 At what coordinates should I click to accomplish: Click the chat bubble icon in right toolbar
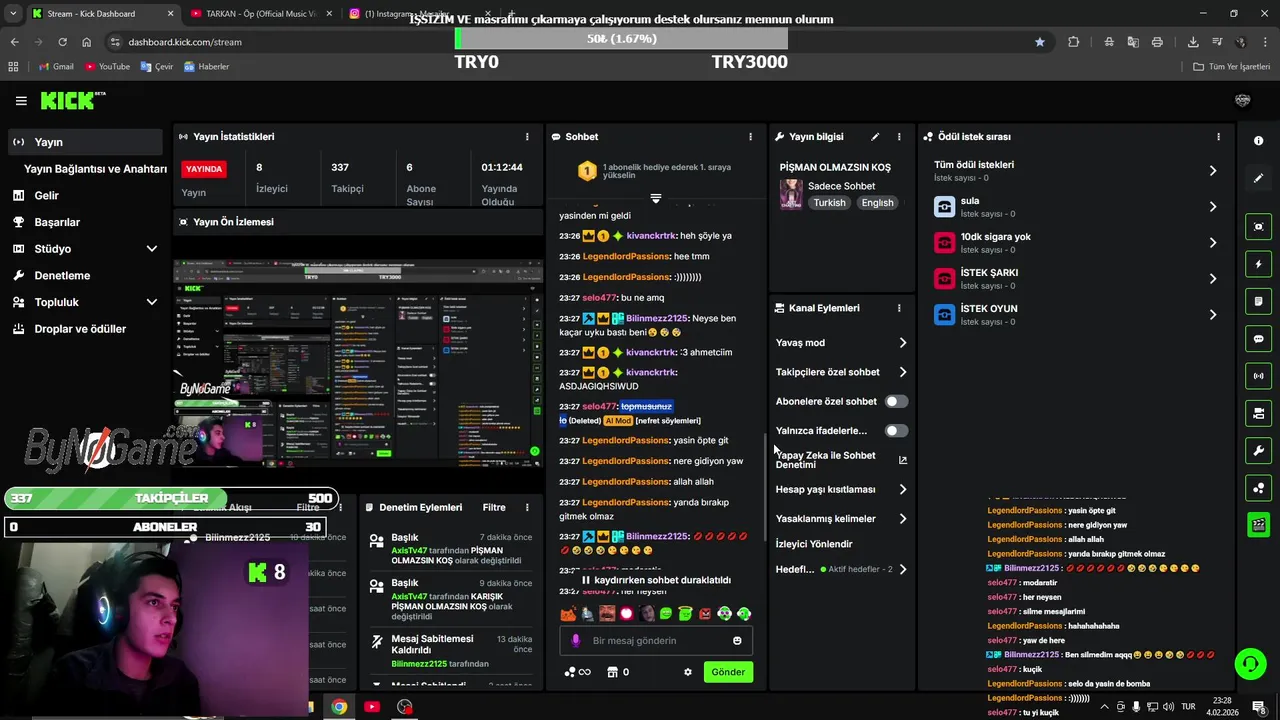tap(1258, 339)
